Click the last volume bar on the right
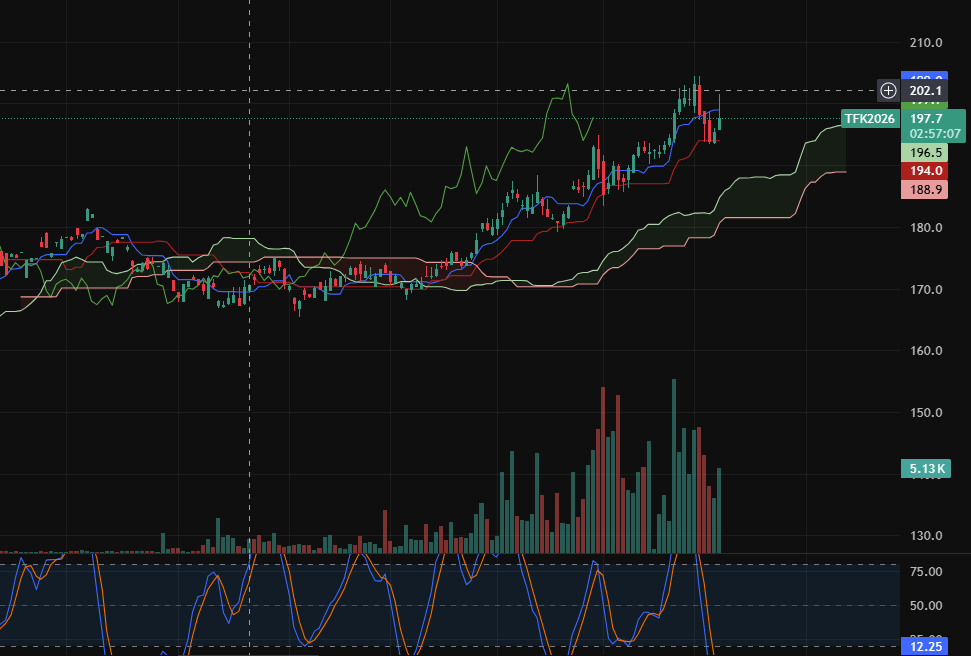Screen dimensions: 971x656 point(718,510)
